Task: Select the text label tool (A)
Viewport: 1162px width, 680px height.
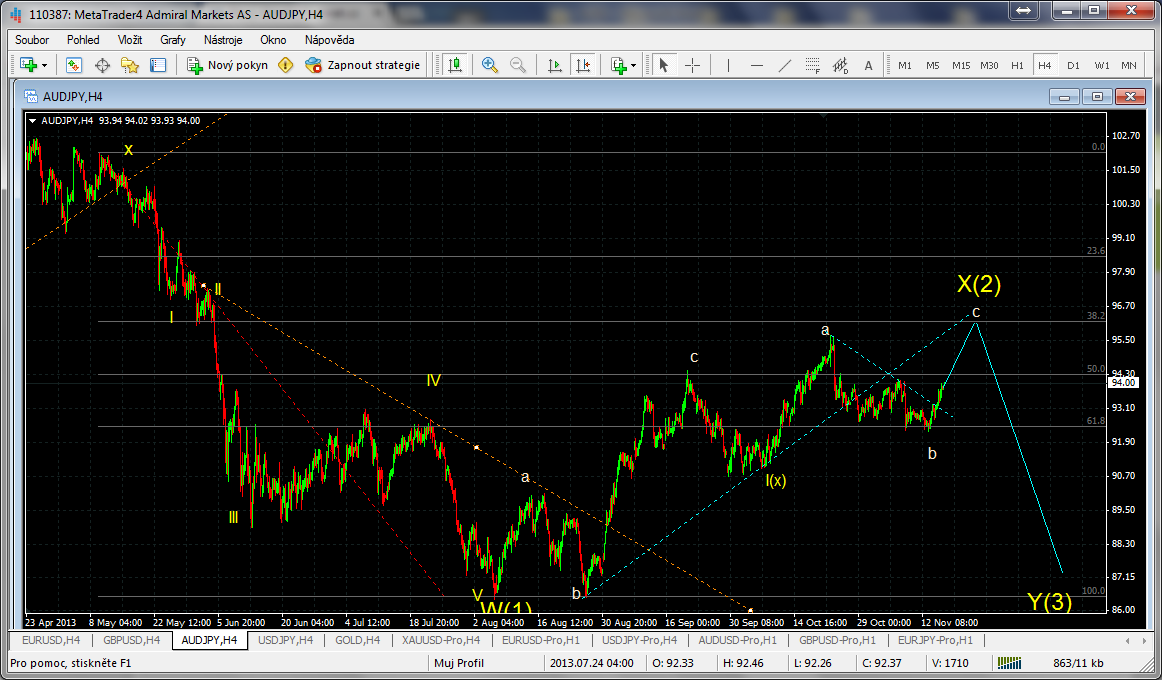Action: [868, 65]
